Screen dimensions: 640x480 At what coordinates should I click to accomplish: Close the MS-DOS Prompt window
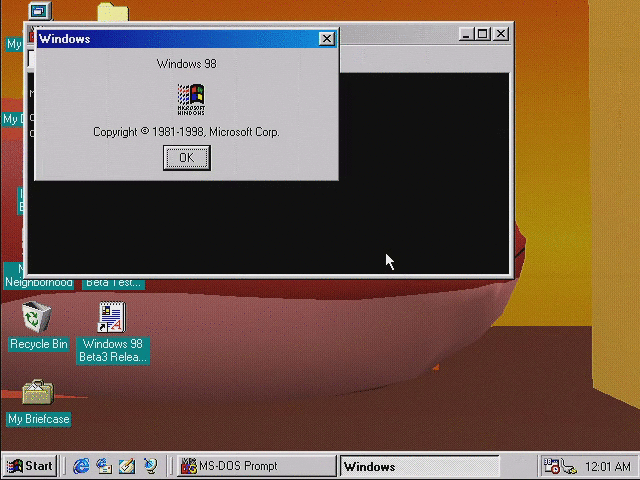pyautogui.click(x=500, y=33)
